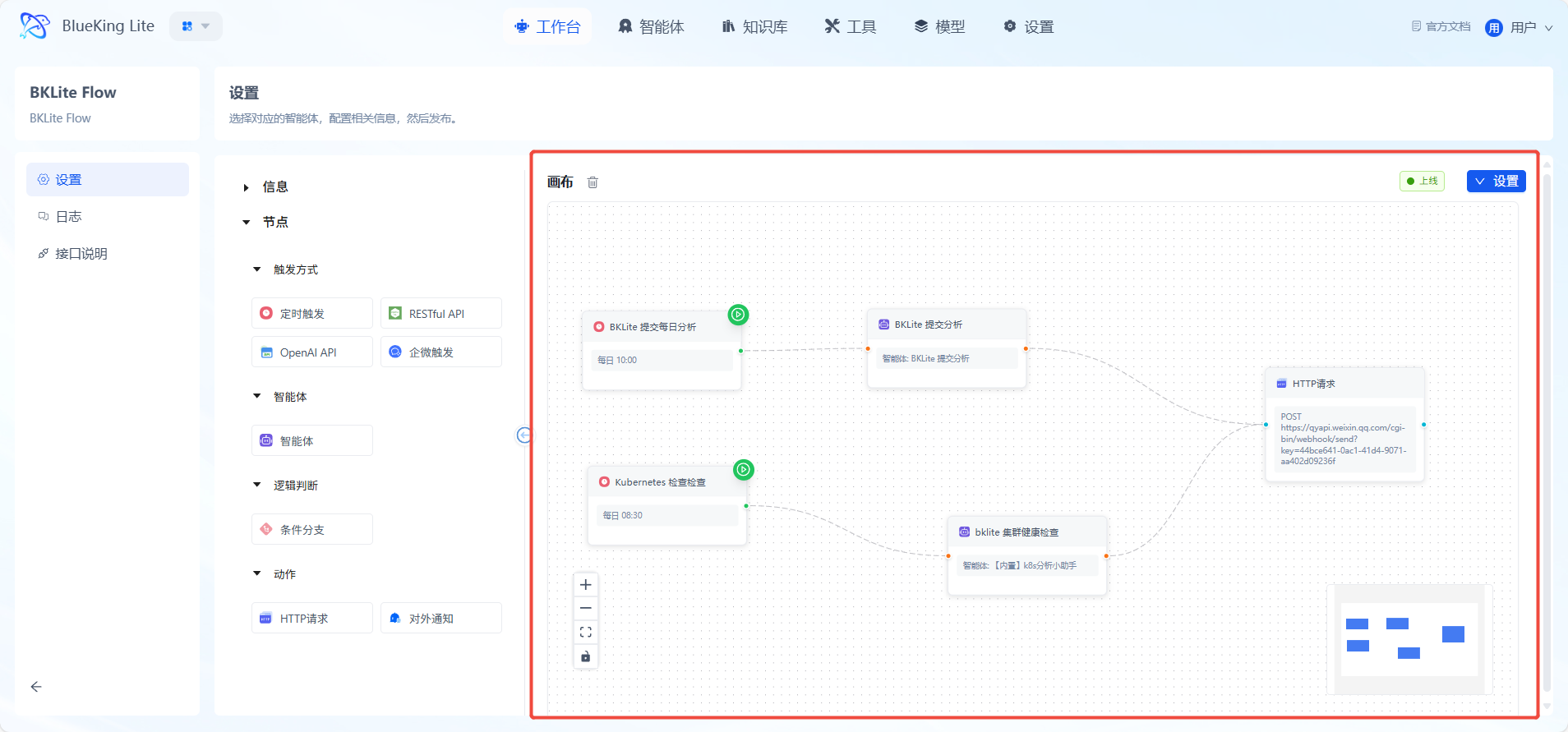The width and height of the screenshot is (1568, 732).
Task: Go to the 知识库 tab
Action: click(x=754, y=26)
